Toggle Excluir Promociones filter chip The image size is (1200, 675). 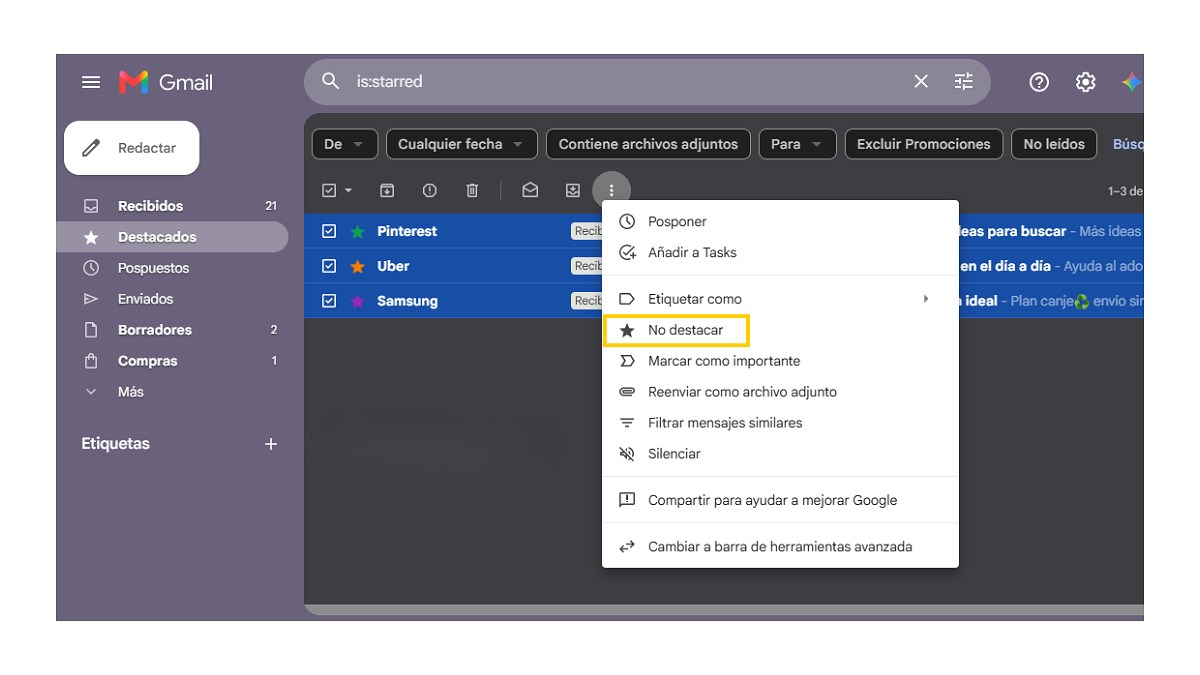coord(923,144)
